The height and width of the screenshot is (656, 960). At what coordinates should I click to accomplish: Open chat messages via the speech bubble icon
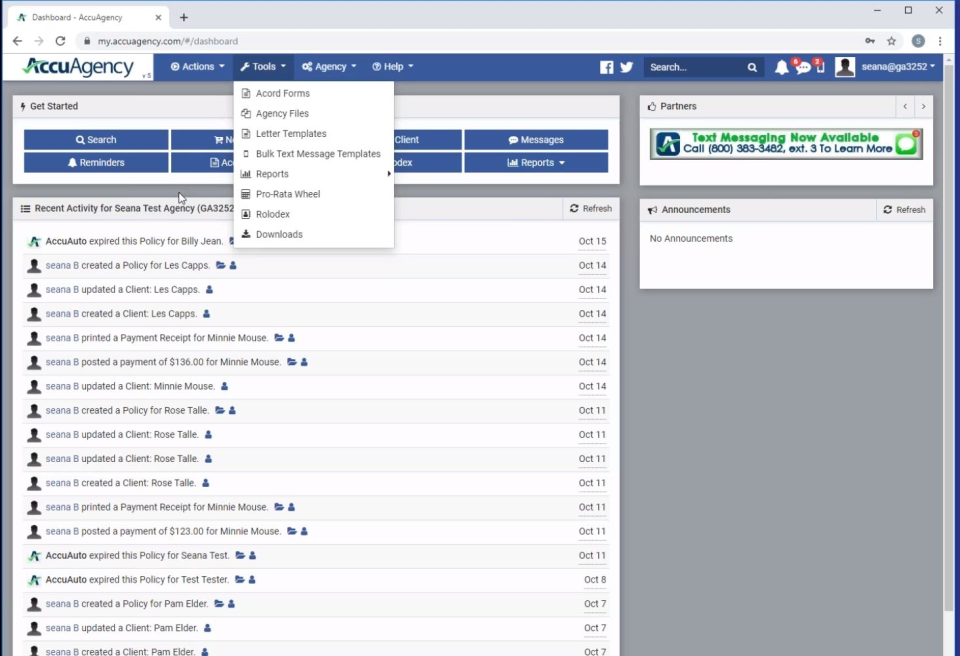click(801, 66)
